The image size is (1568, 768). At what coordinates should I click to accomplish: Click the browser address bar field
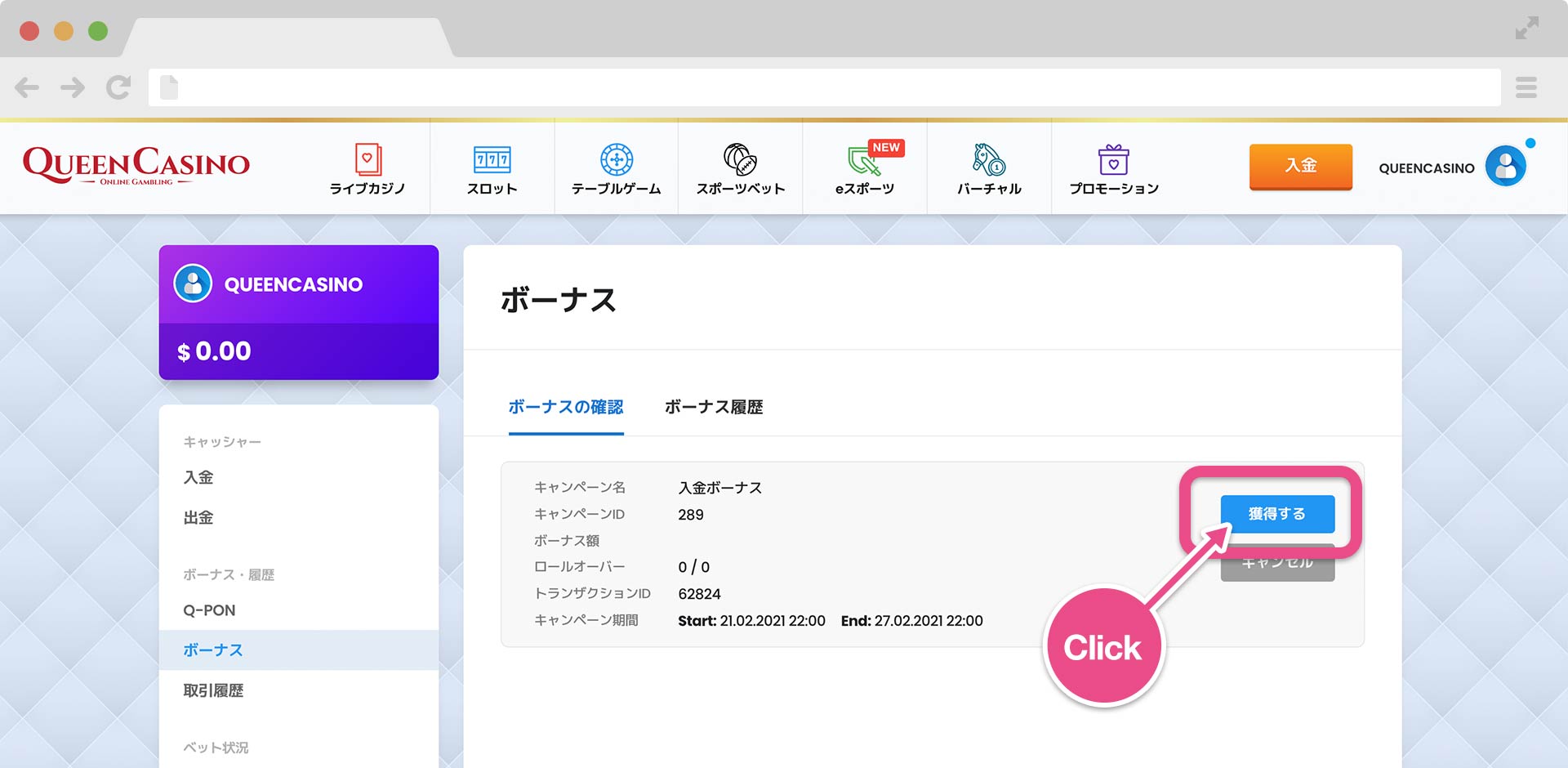[824, 87]
